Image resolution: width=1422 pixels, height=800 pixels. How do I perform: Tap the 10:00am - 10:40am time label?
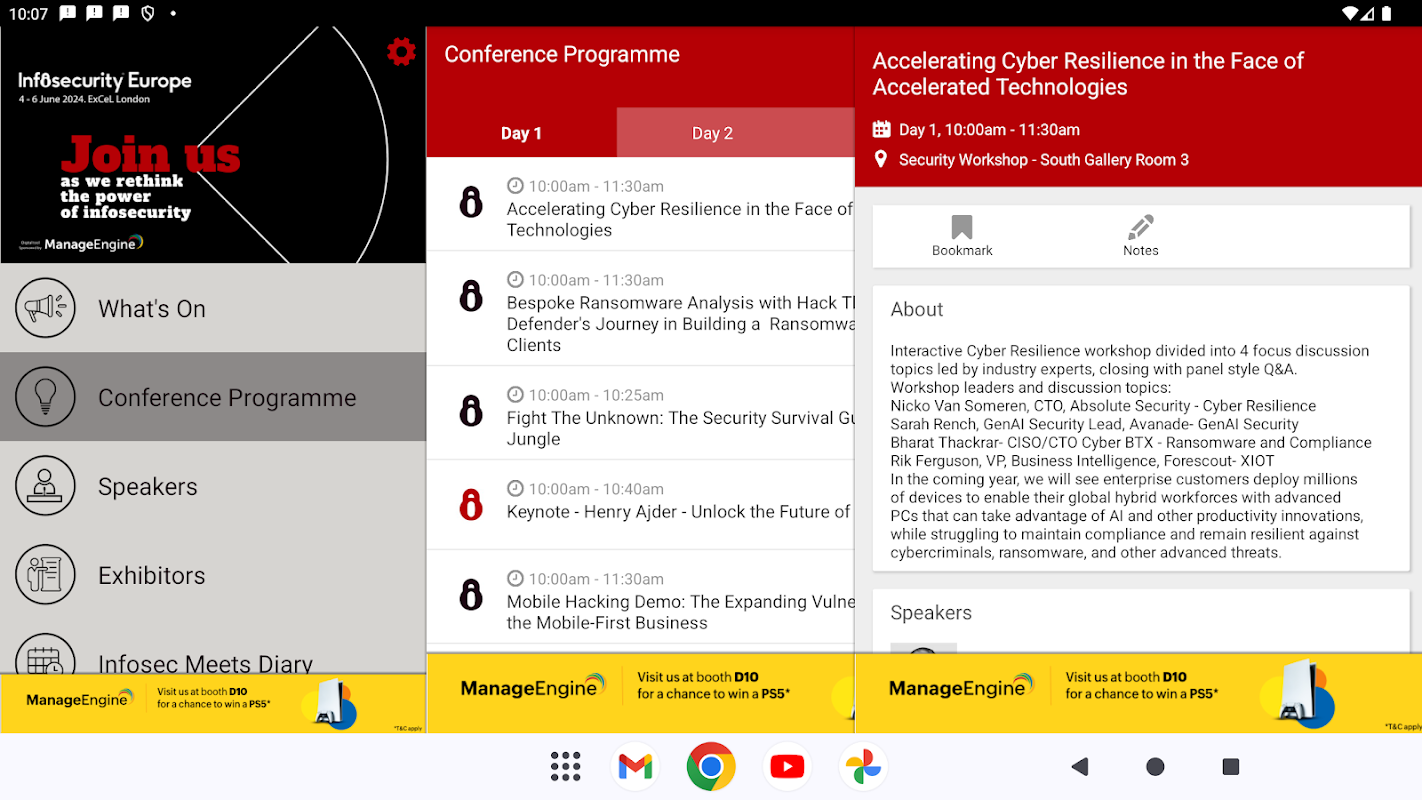click(596, 489)
